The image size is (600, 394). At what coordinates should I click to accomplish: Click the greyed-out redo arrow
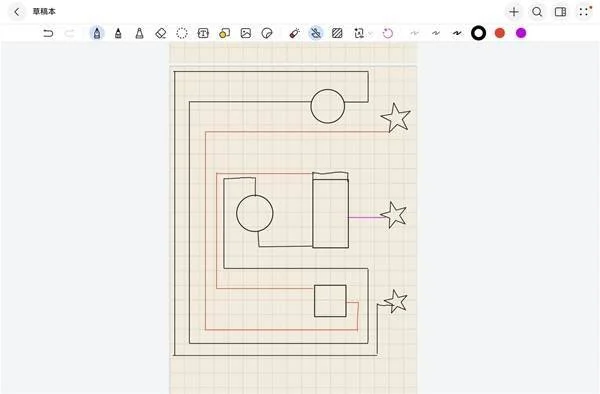[70, 33]
